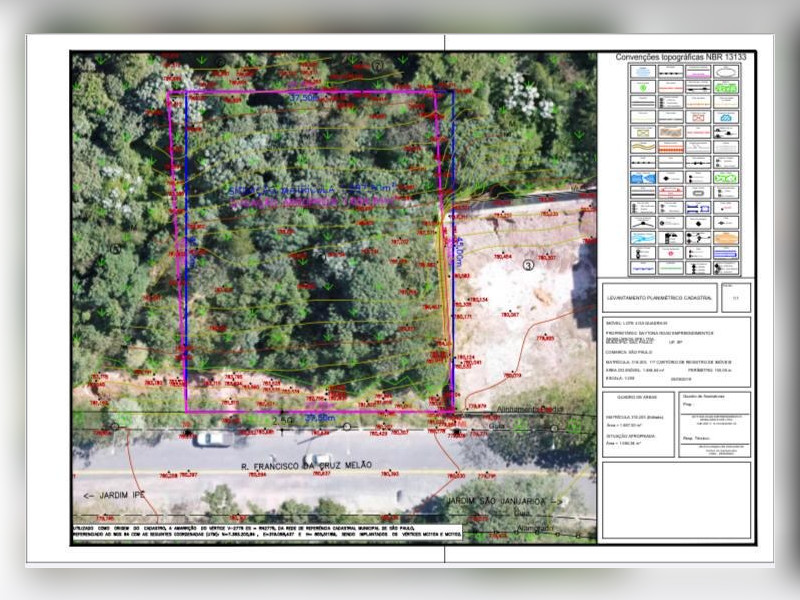
Task: Click the '2,50' sidewalk dimension label
Action: point(283,421)
